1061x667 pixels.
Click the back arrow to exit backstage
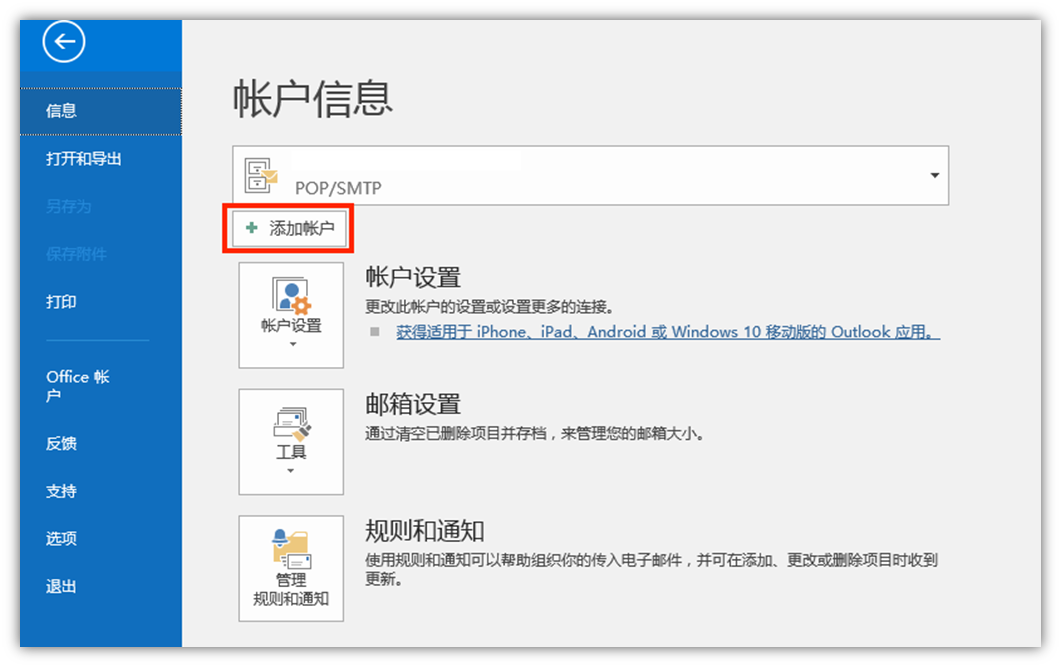pos(64,42)
